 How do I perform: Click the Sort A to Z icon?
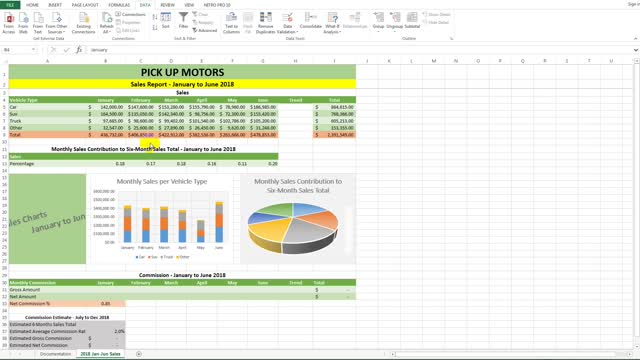[x=155, y=17]
